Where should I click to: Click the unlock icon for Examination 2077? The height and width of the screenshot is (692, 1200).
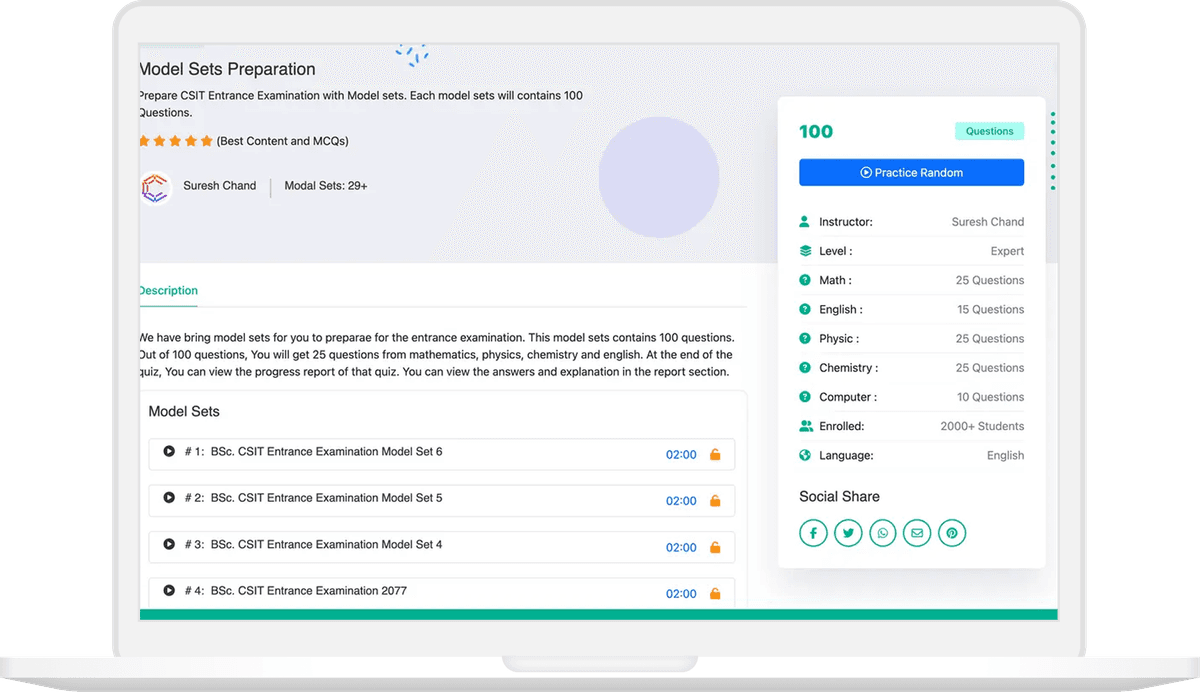[x=715, y=594]
